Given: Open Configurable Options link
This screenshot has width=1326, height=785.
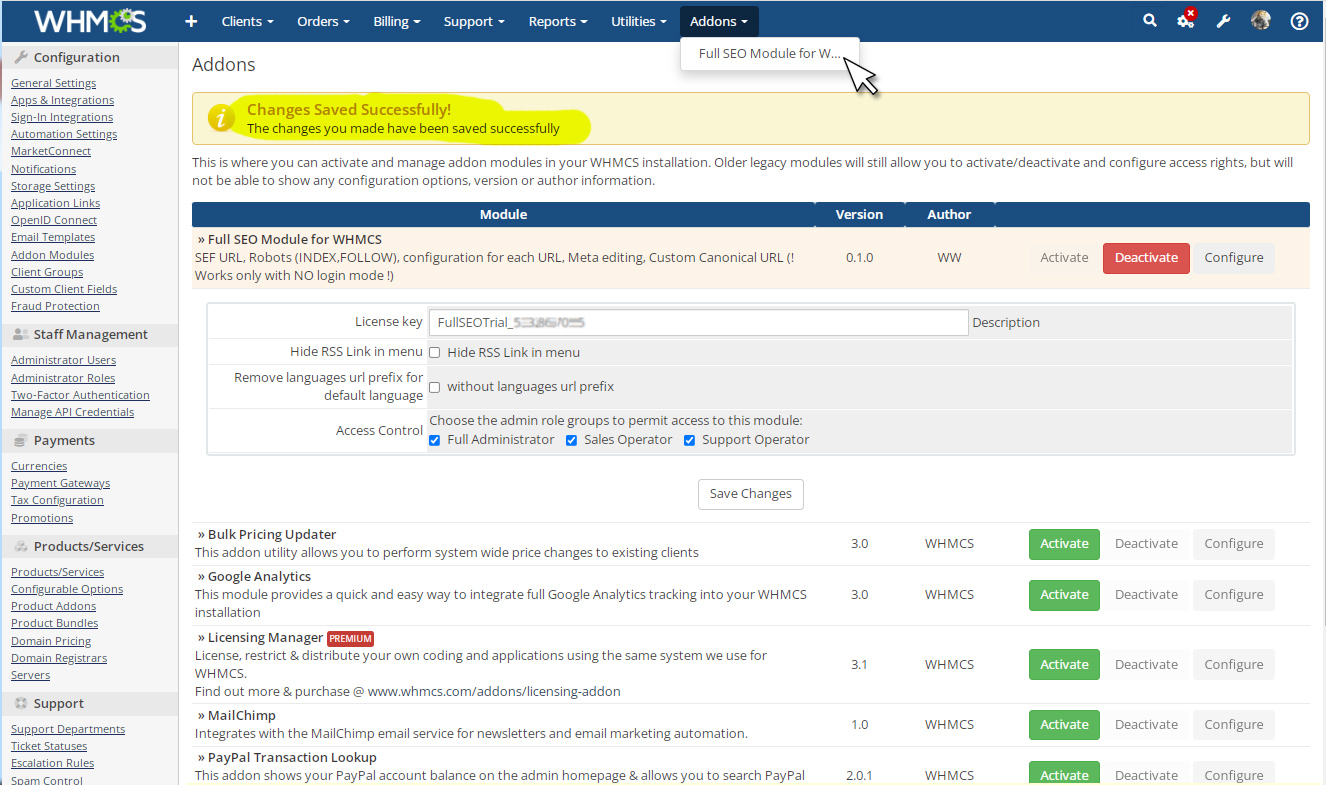Looking at the screenshot, I should (67, 589).
